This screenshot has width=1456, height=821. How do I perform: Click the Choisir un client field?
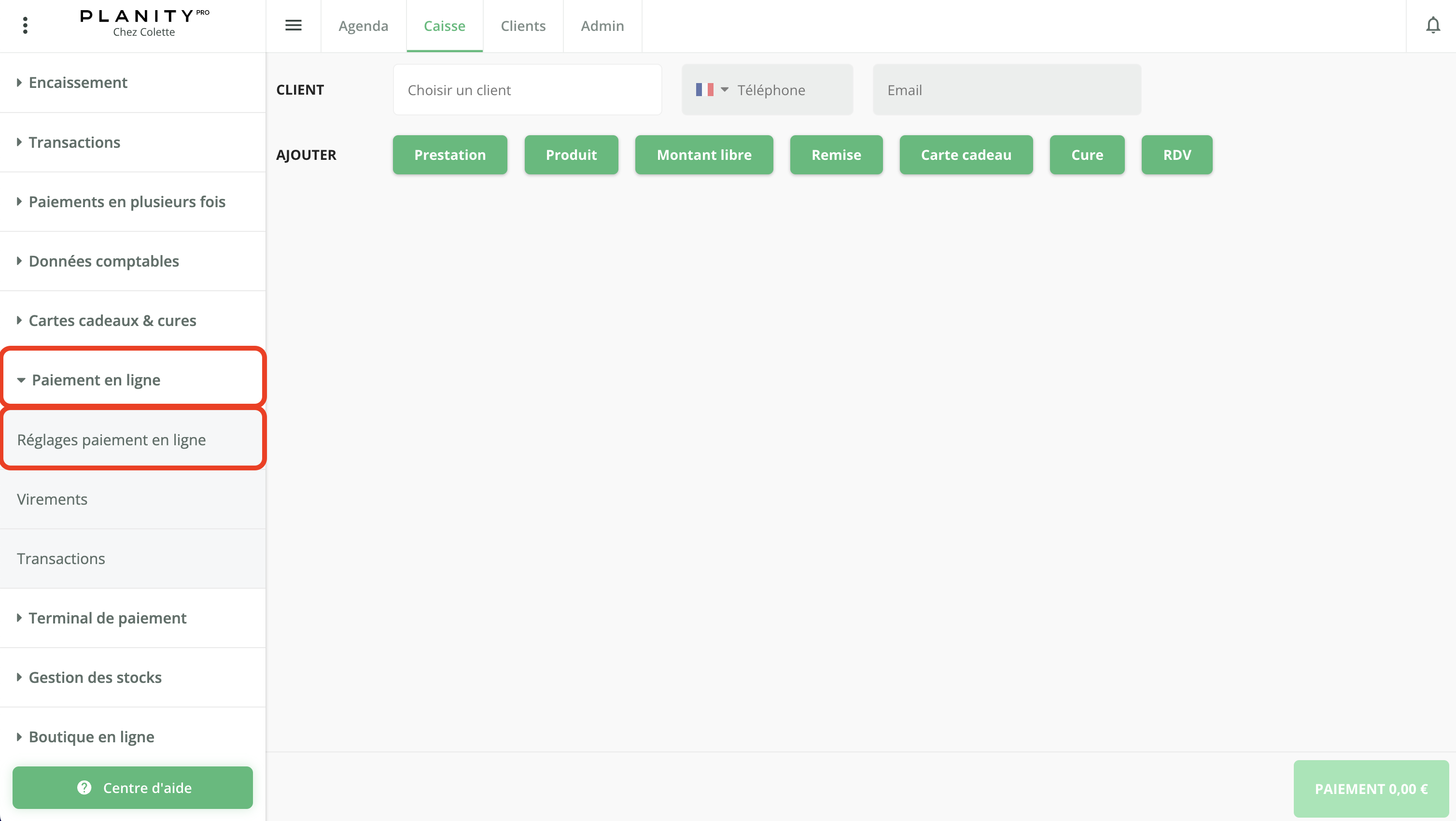tap(527, 90)
